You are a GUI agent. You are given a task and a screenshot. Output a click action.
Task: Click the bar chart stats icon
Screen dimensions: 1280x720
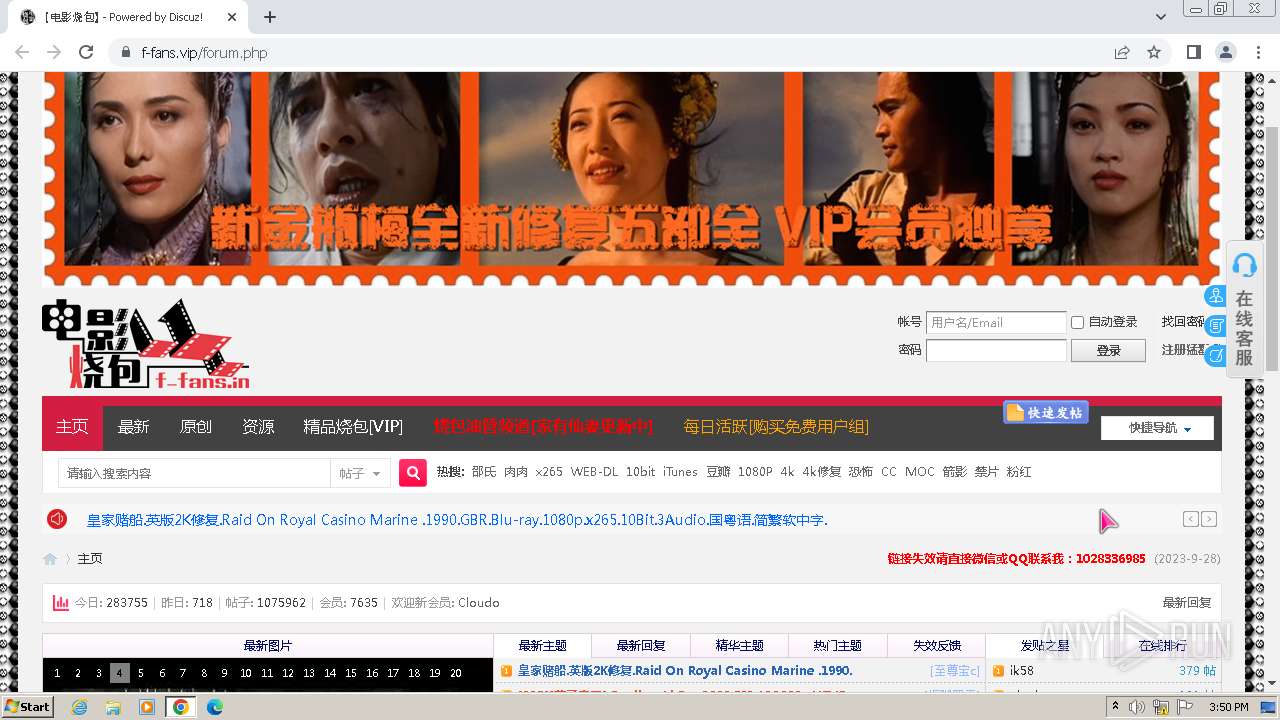point(61,603)
